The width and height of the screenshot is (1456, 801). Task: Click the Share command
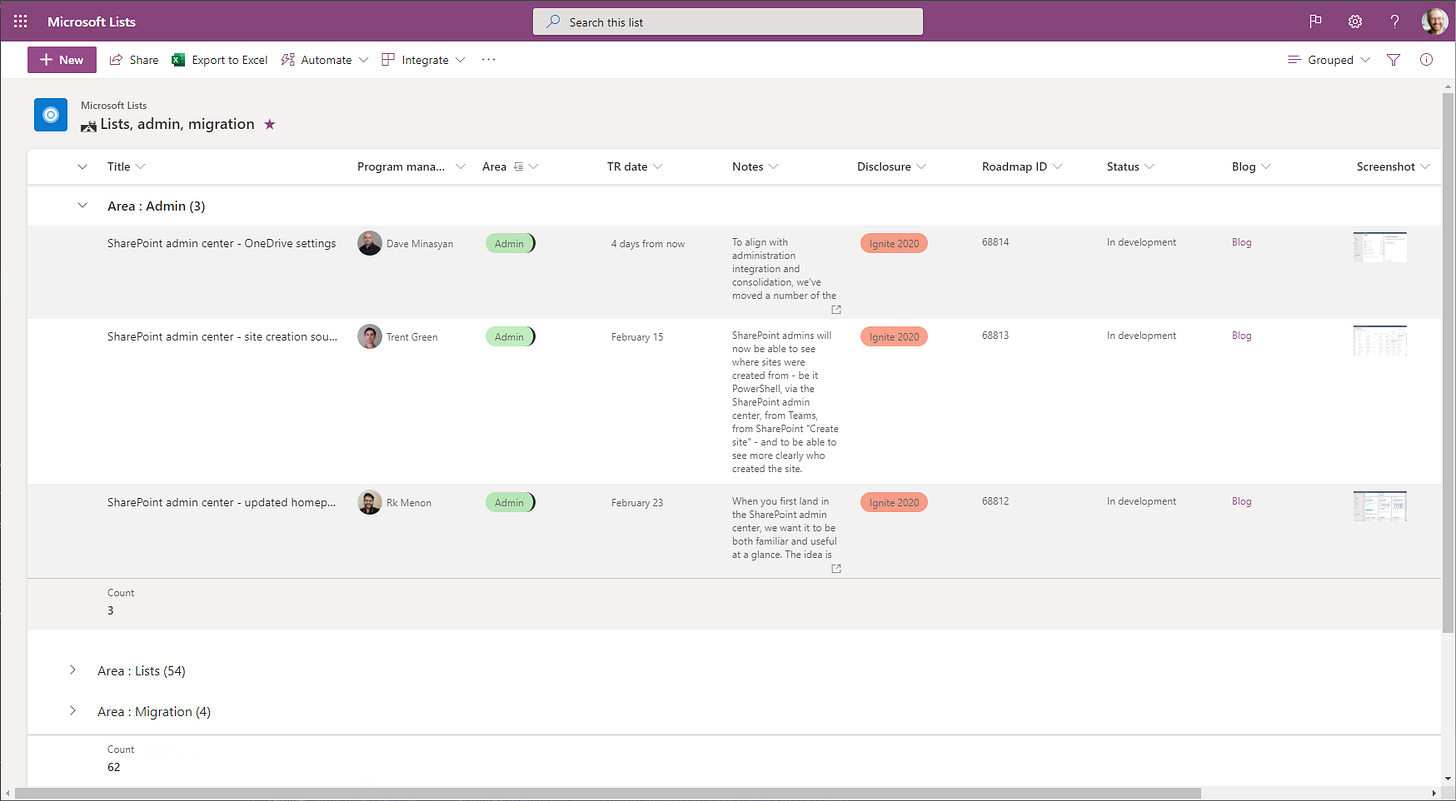[133, 59]
